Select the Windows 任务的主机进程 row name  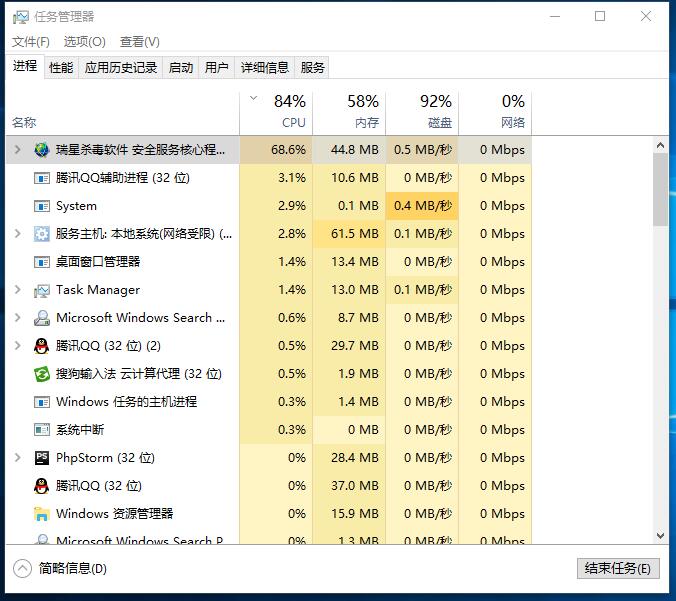pos(126,402)
